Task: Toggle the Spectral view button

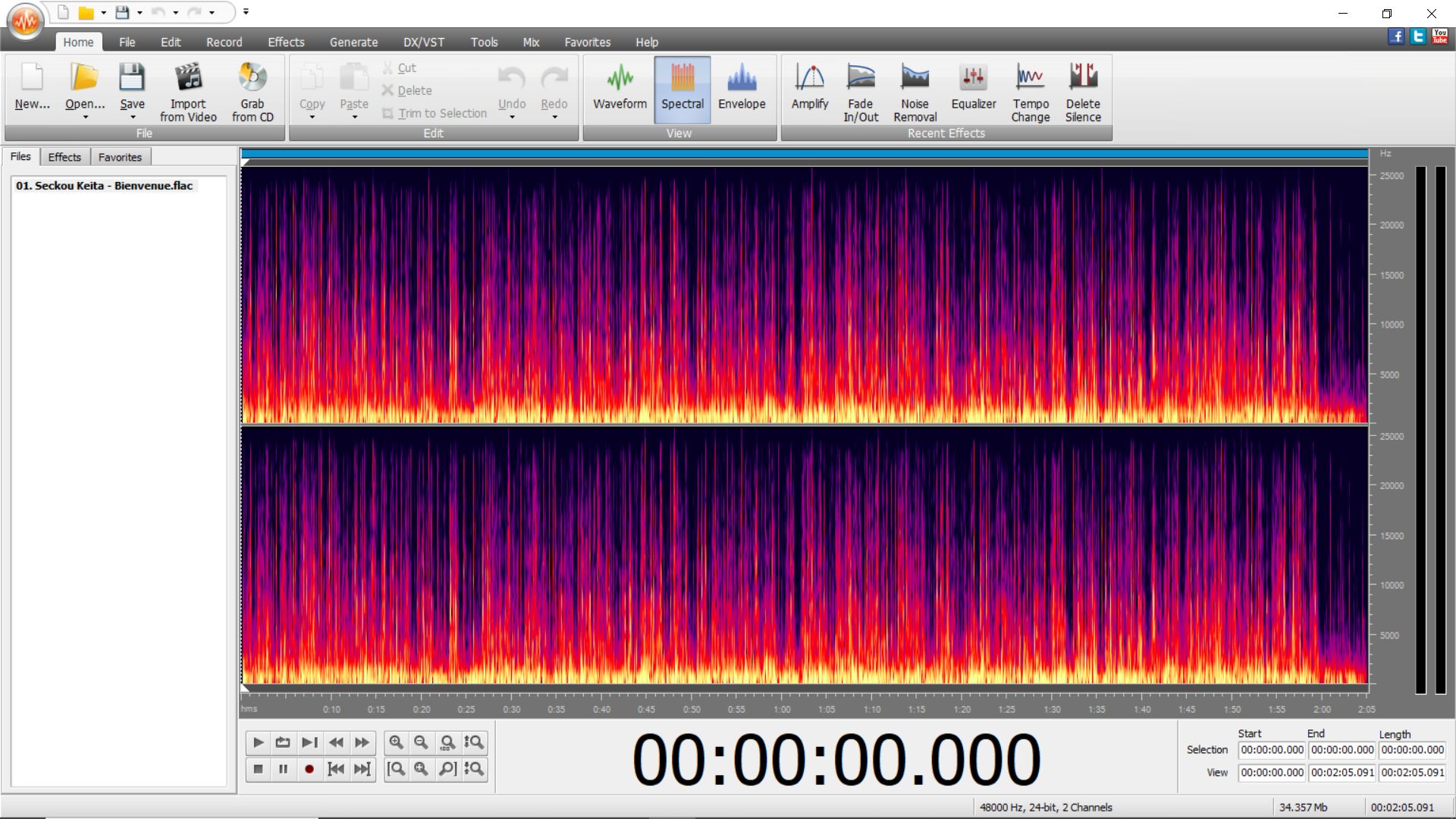Action: pos(682,90)
